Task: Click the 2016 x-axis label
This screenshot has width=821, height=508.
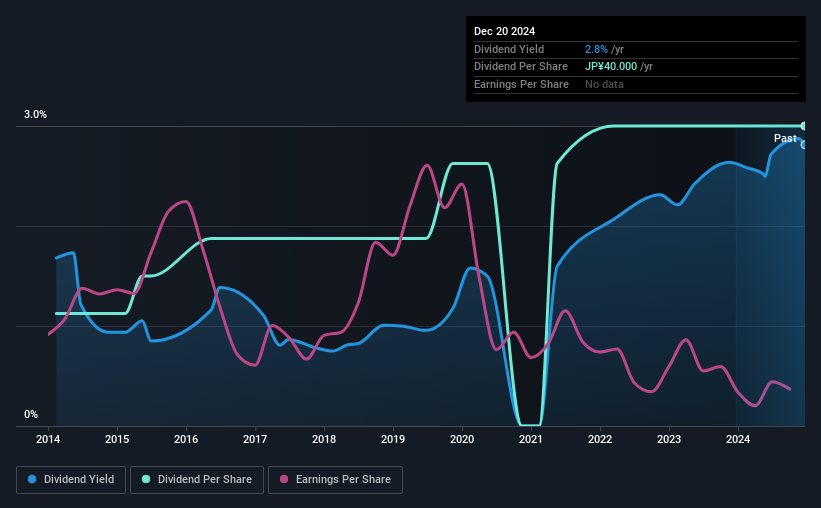Action: tap(186, 439)
